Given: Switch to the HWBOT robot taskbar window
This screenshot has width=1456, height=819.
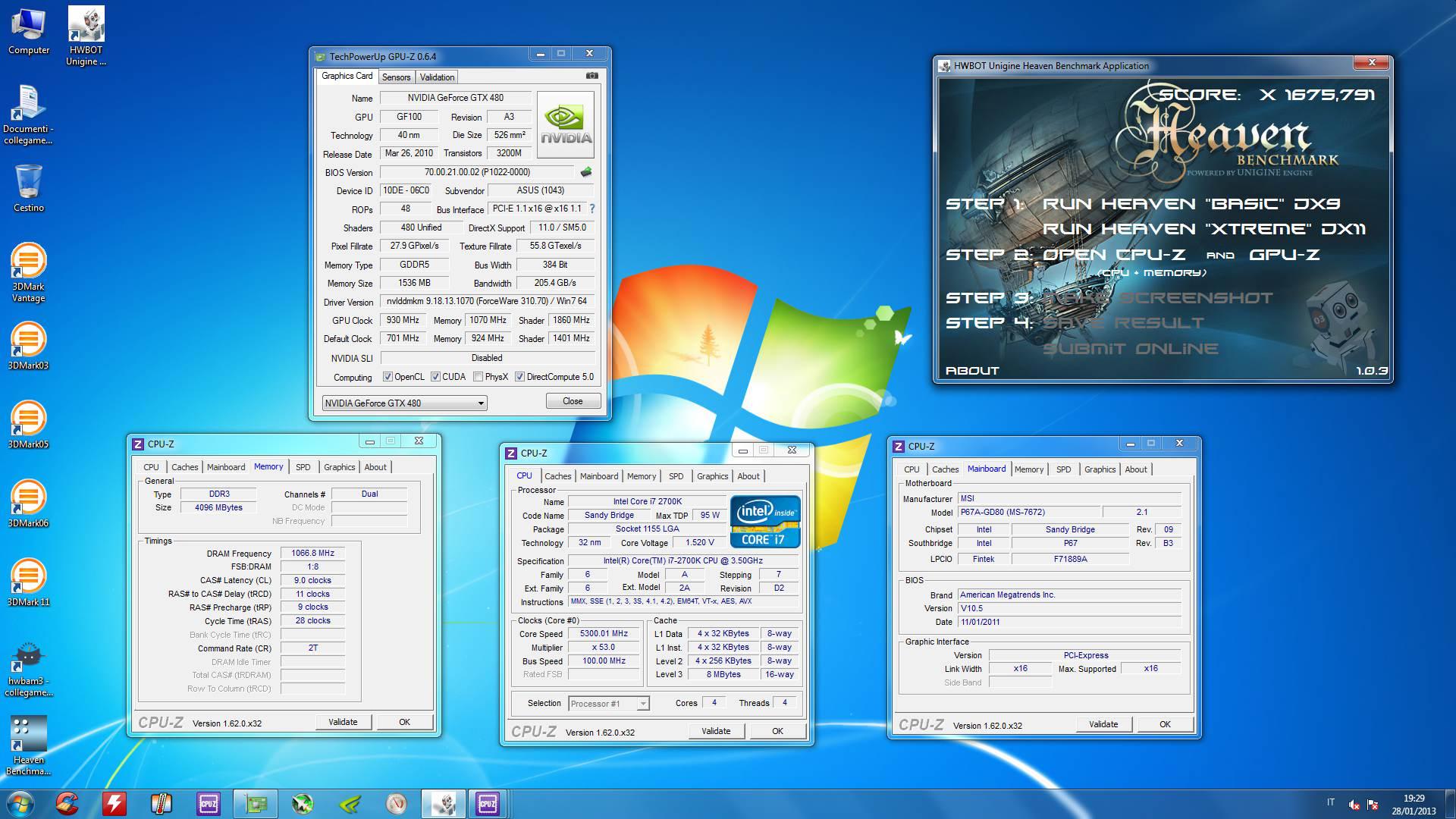Looking at the screenshot, I should 444,804.
